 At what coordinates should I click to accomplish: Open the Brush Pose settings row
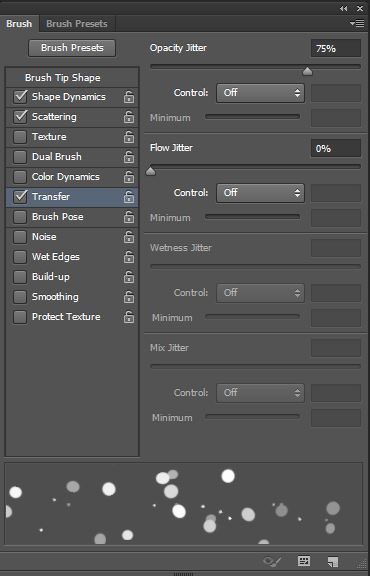click(72, 217)
